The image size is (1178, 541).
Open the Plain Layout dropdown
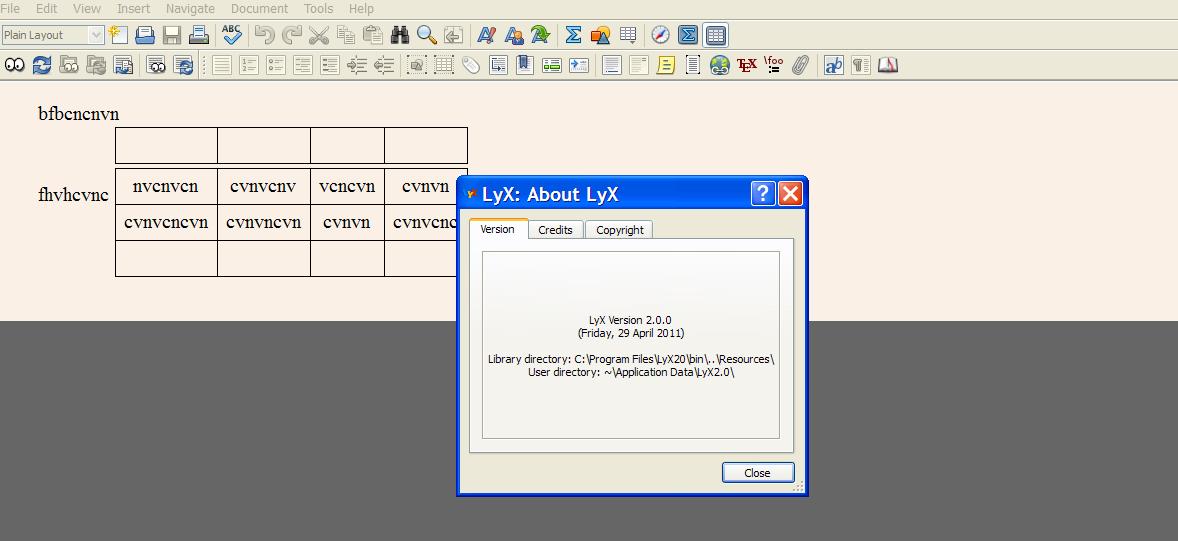pos(53,35)
